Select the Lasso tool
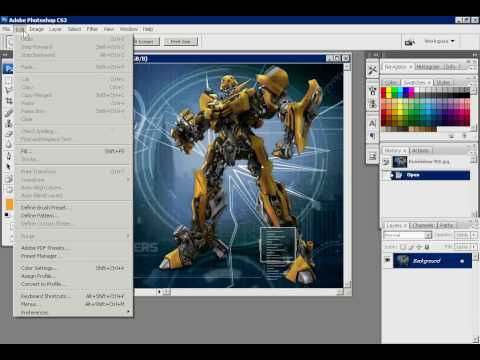Image resolution: width=480 pixels, height=360 pixels. (x=8, y=90)
